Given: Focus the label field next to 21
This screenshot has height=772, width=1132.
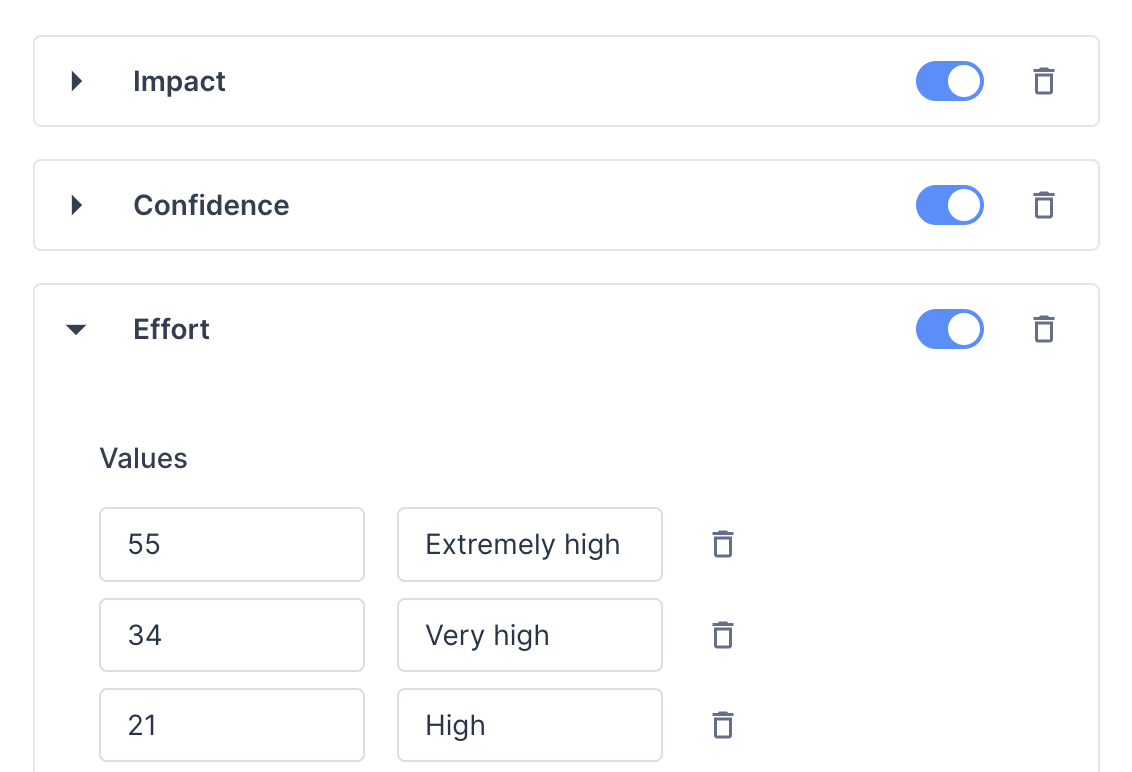Looking at the screenshot, I should pos(529,725).
